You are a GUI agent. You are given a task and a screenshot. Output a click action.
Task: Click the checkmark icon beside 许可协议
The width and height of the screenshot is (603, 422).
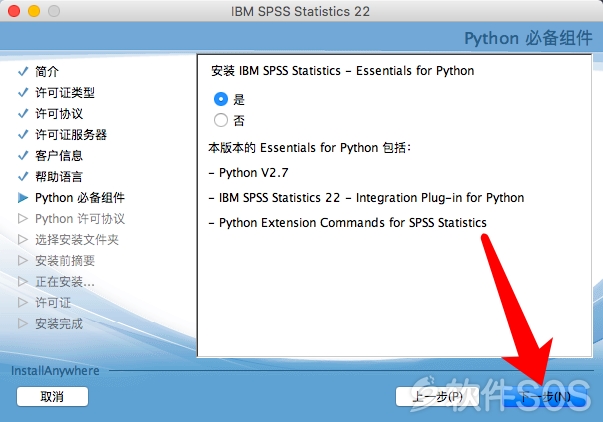pos(23,113)
